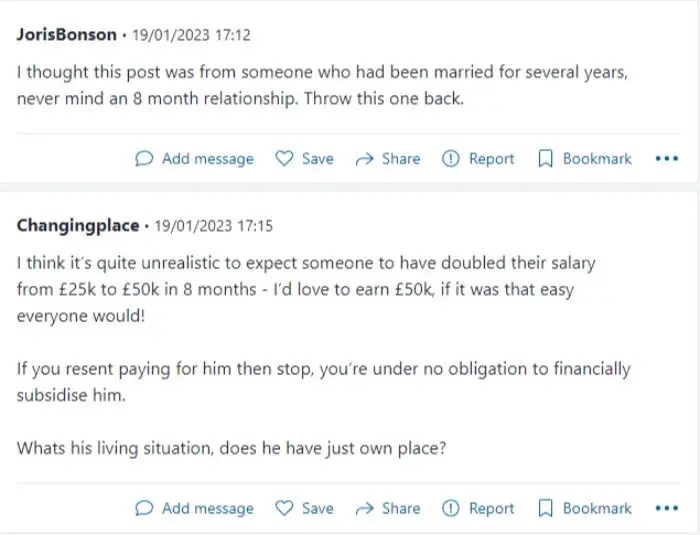Click Share arrow icon on Changingplace's post
The image size is (700, 535).
pos(364,509)
